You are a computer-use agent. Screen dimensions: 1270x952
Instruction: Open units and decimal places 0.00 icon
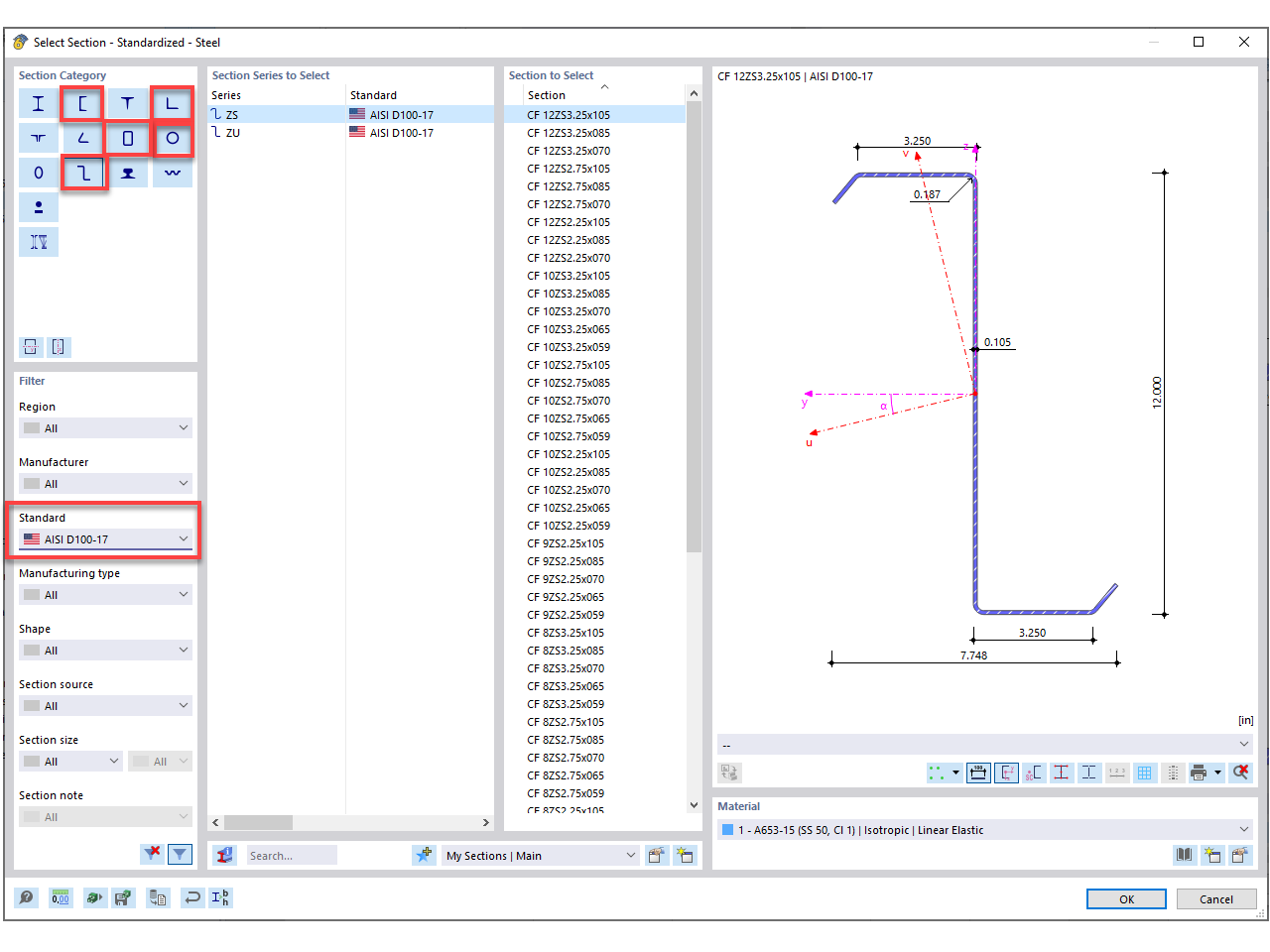coord(61,897)
